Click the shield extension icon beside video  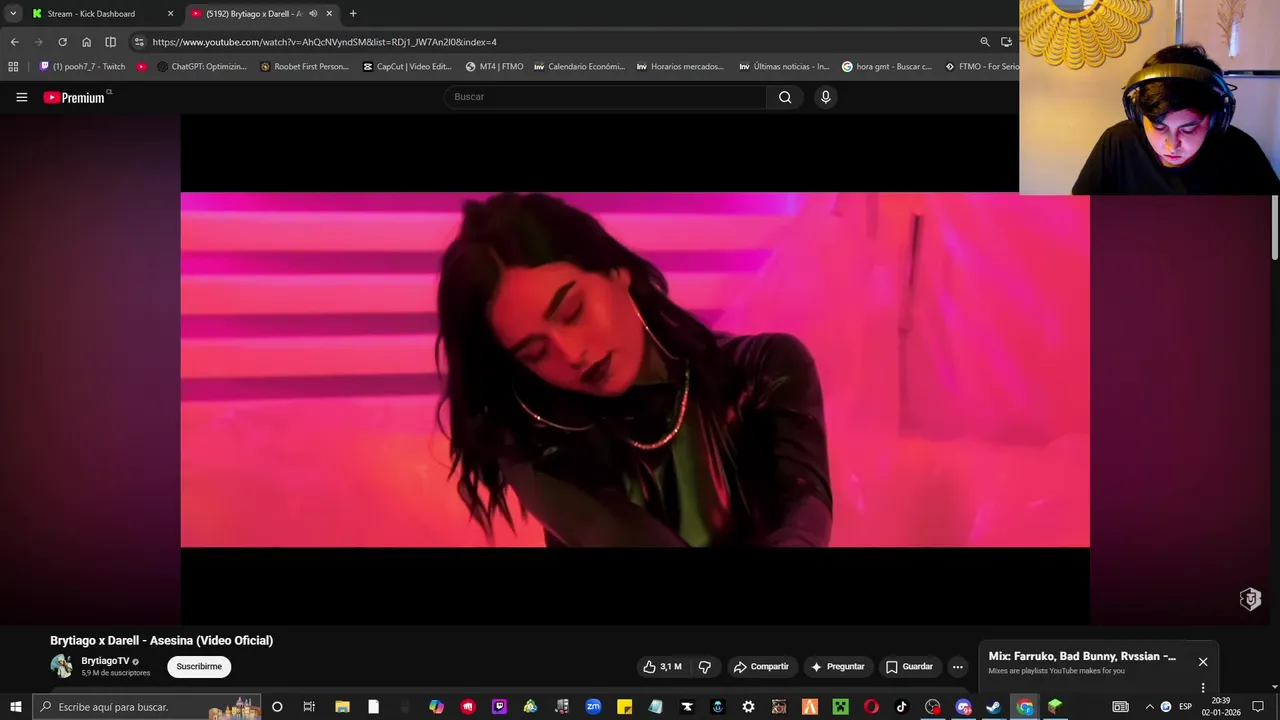[1250, 599]
